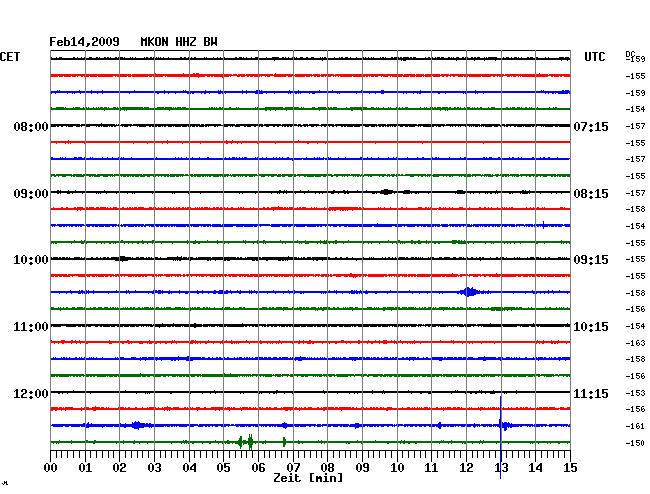
Task: Select minute label 00 on the time axis
Action: (51, 468)
